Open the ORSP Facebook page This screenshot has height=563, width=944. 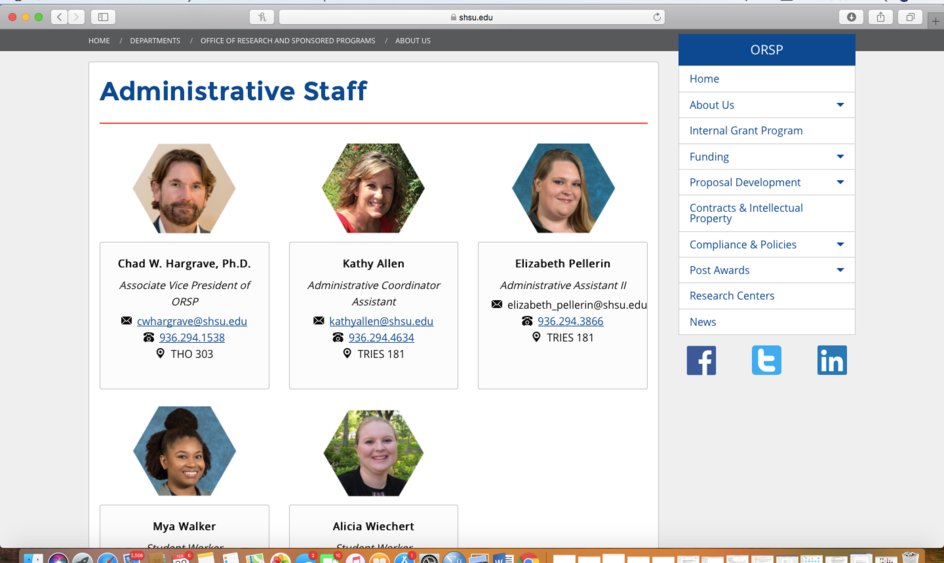[701, 360]
